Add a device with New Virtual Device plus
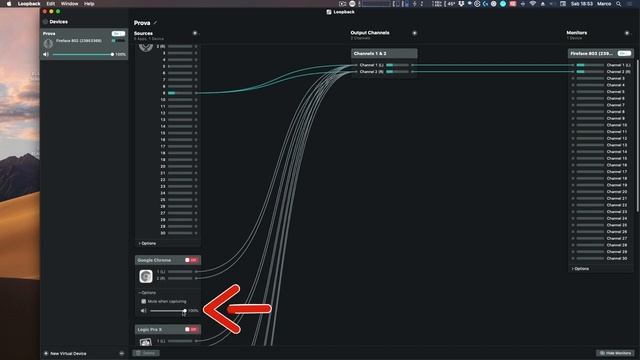The image size is (640, 360). (x=46, y=353)
